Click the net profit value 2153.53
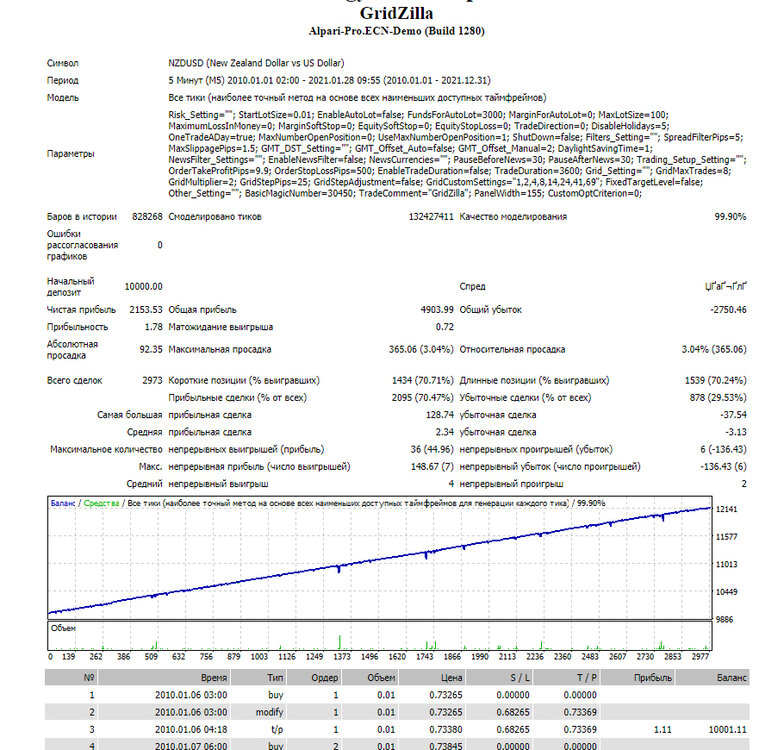 [146, 310]
